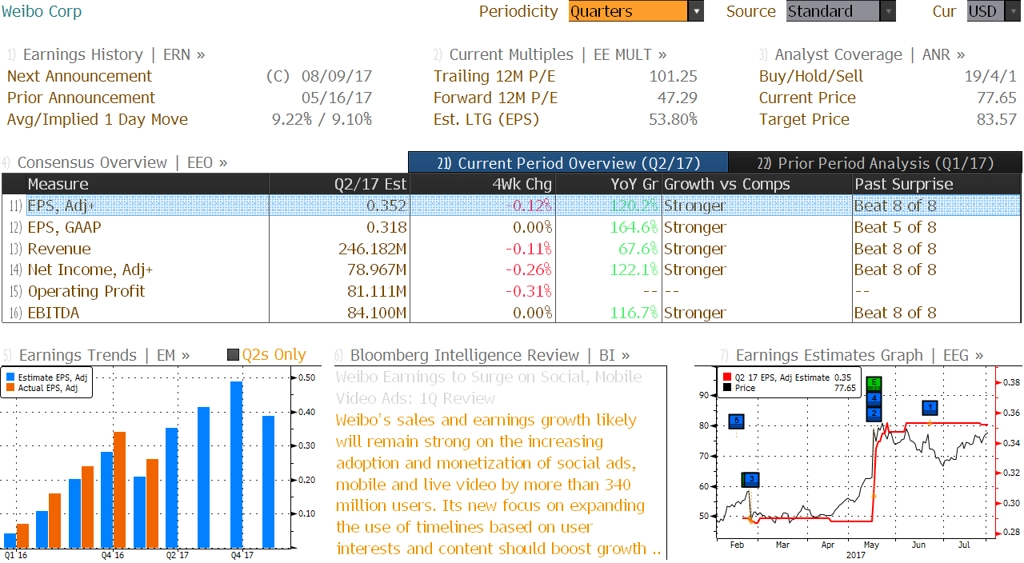This screenshot has width=1024, height=563.
Task: Click the Periodicity dropdown arrow button
Action: tap(696, 11)
